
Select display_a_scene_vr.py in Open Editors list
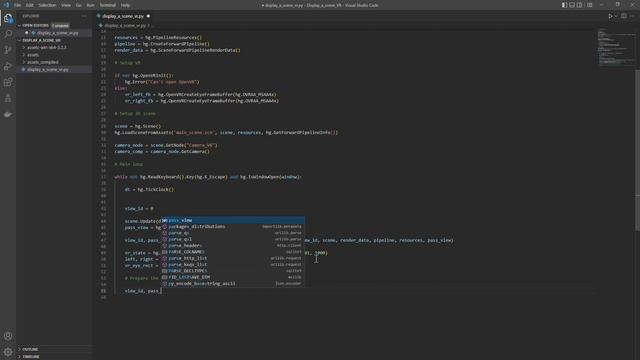click(58, 33)
